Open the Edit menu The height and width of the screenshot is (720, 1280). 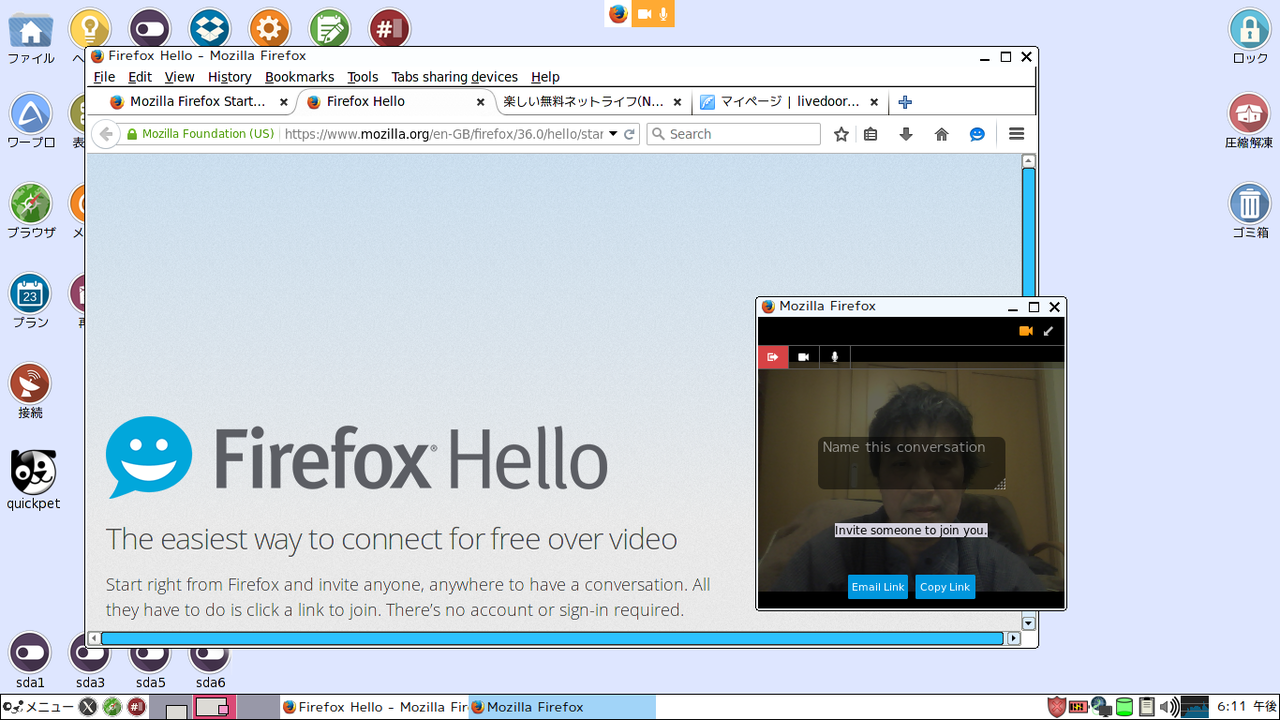click(x=140, y=77)
